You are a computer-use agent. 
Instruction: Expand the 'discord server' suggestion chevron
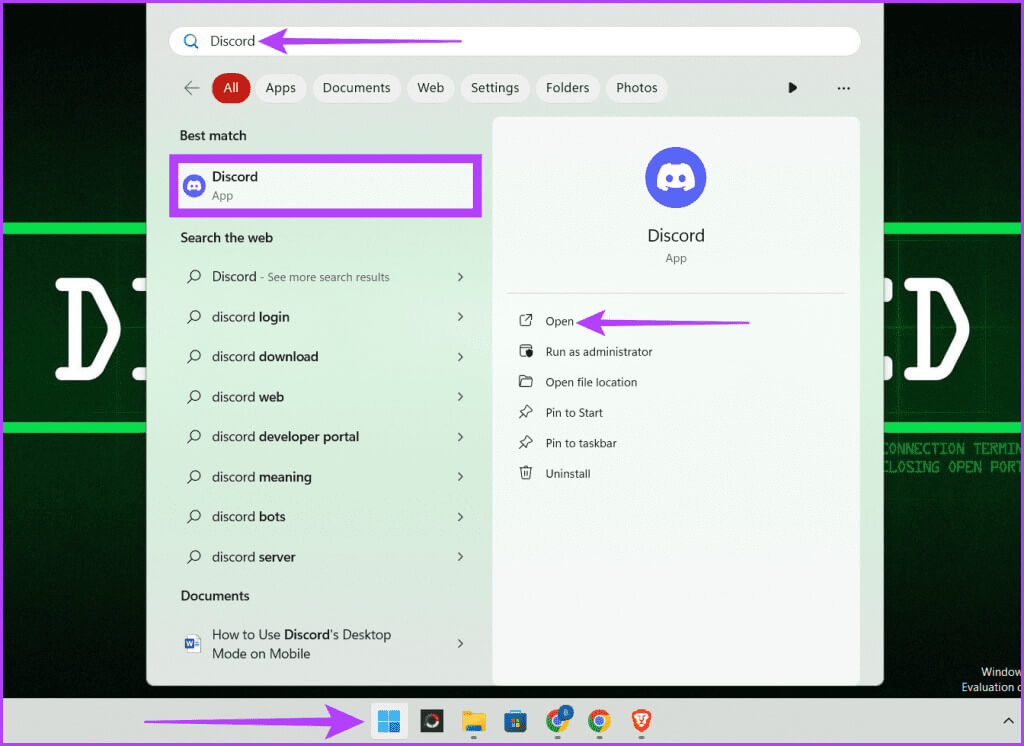[460, 557]
